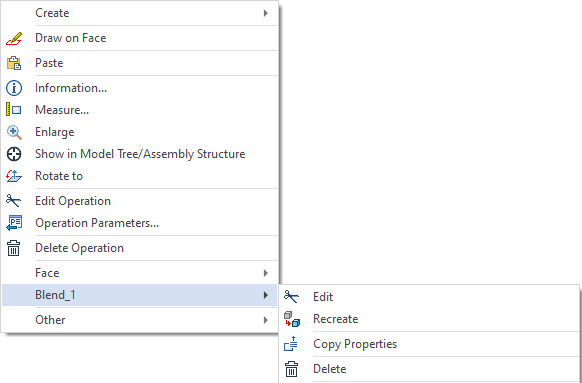Click the Measure ruler icon
This screenshot has width=582, height=383.
click(14, 110)
